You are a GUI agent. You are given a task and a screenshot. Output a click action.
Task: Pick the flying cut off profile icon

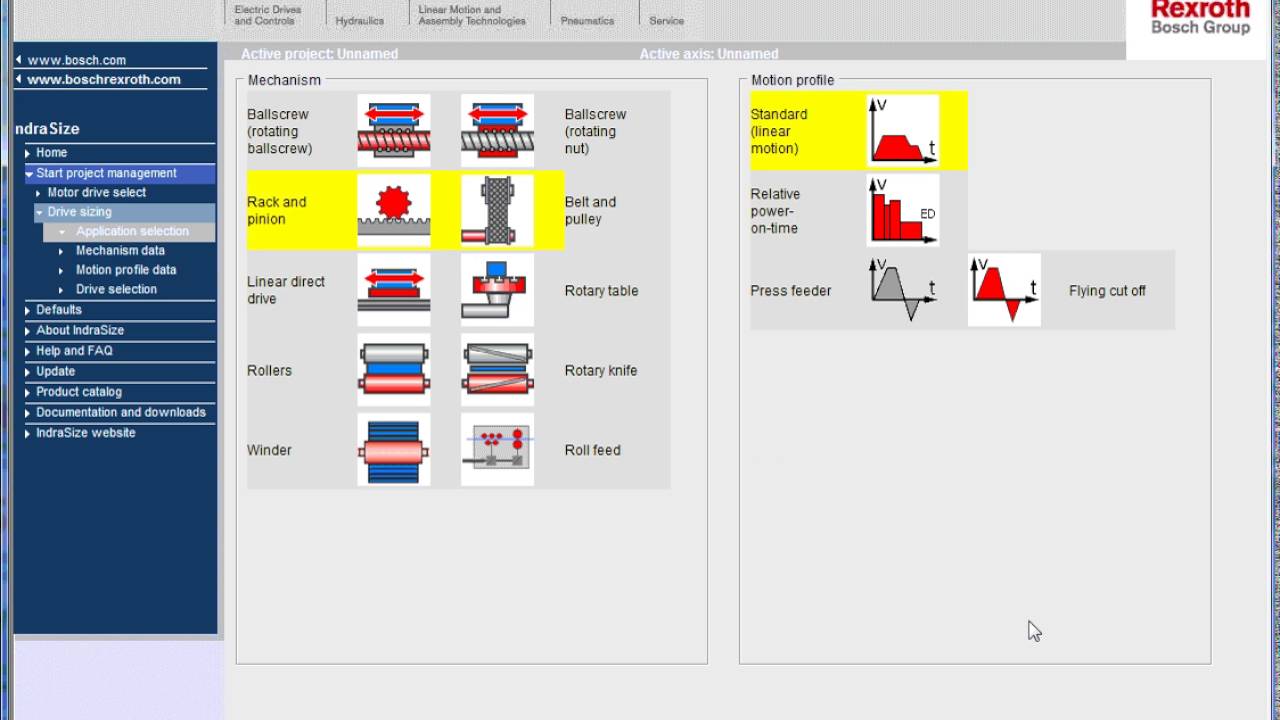click(1004, 290)
